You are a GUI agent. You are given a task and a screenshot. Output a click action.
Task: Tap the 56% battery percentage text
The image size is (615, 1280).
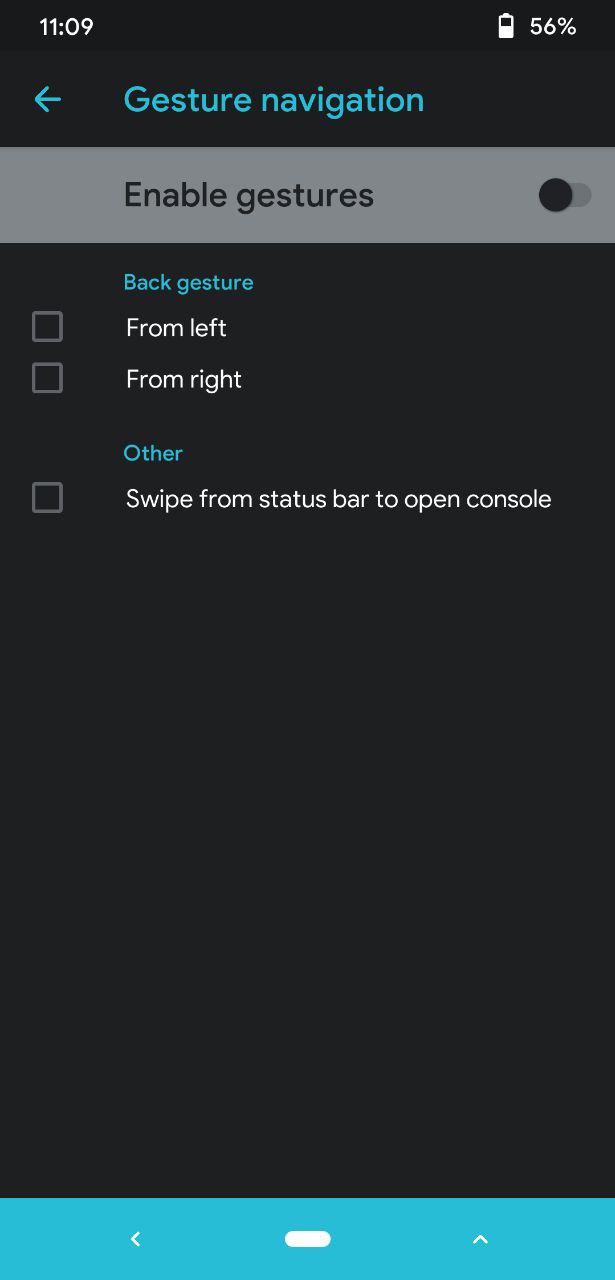(553, 27)
